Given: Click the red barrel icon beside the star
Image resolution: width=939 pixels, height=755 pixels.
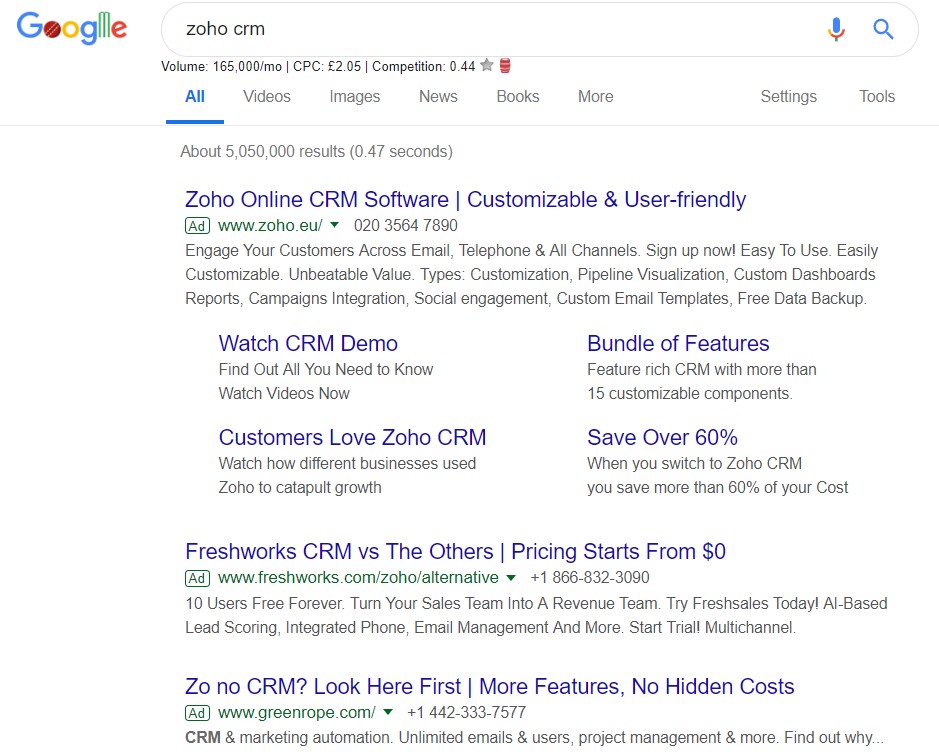Looking at the screenshot, I should point(505,65).
